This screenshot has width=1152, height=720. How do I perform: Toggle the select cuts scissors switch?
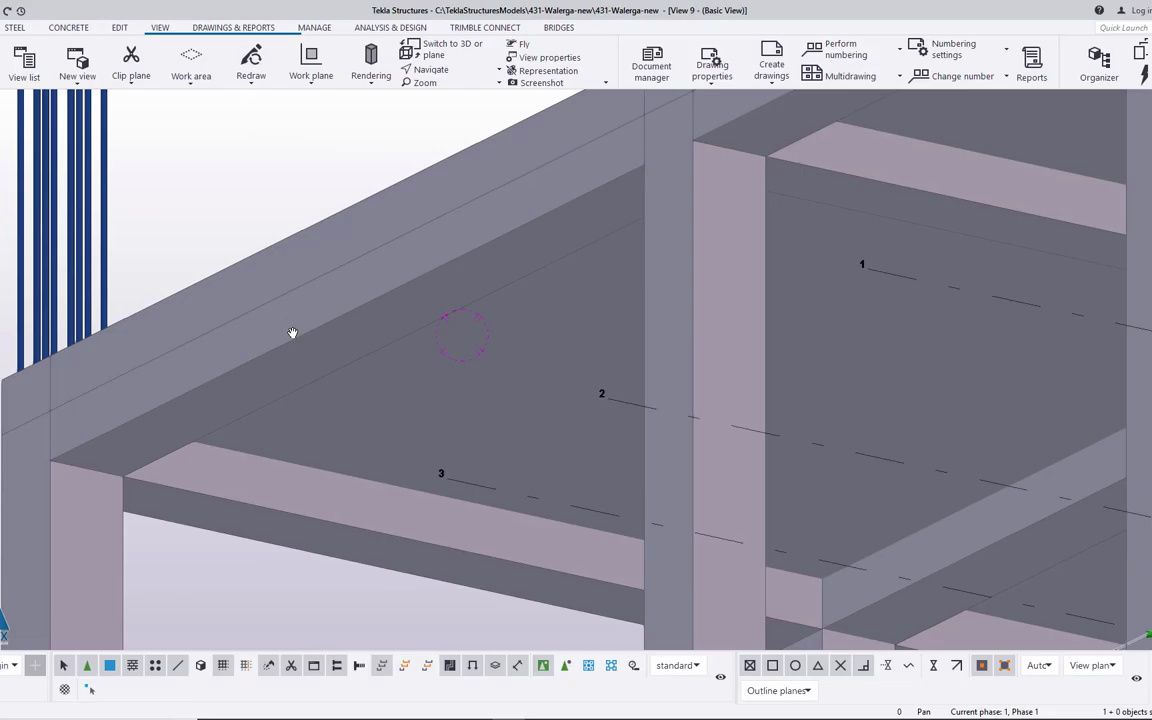(291, 666)
